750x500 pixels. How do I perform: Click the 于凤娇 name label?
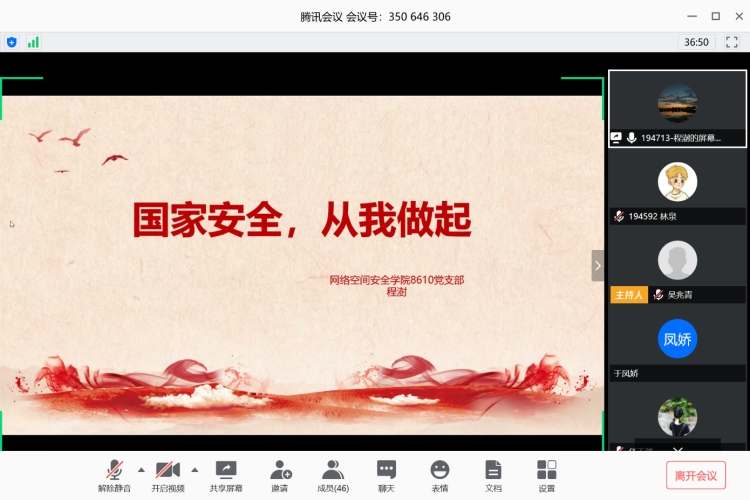click(626, 373)
